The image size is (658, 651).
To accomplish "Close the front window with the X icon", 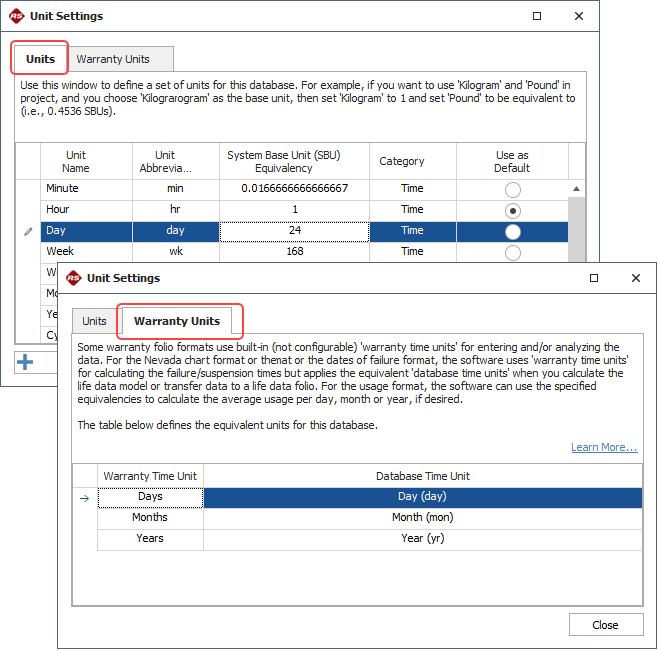I will click(x=635, y=278).
